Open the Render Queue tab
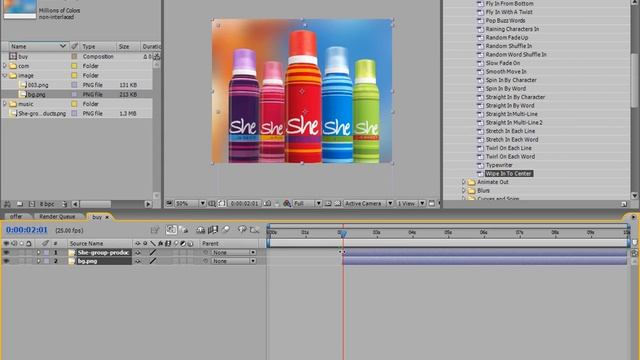Screen dimensions: 640x360 [x=57, y=217]
